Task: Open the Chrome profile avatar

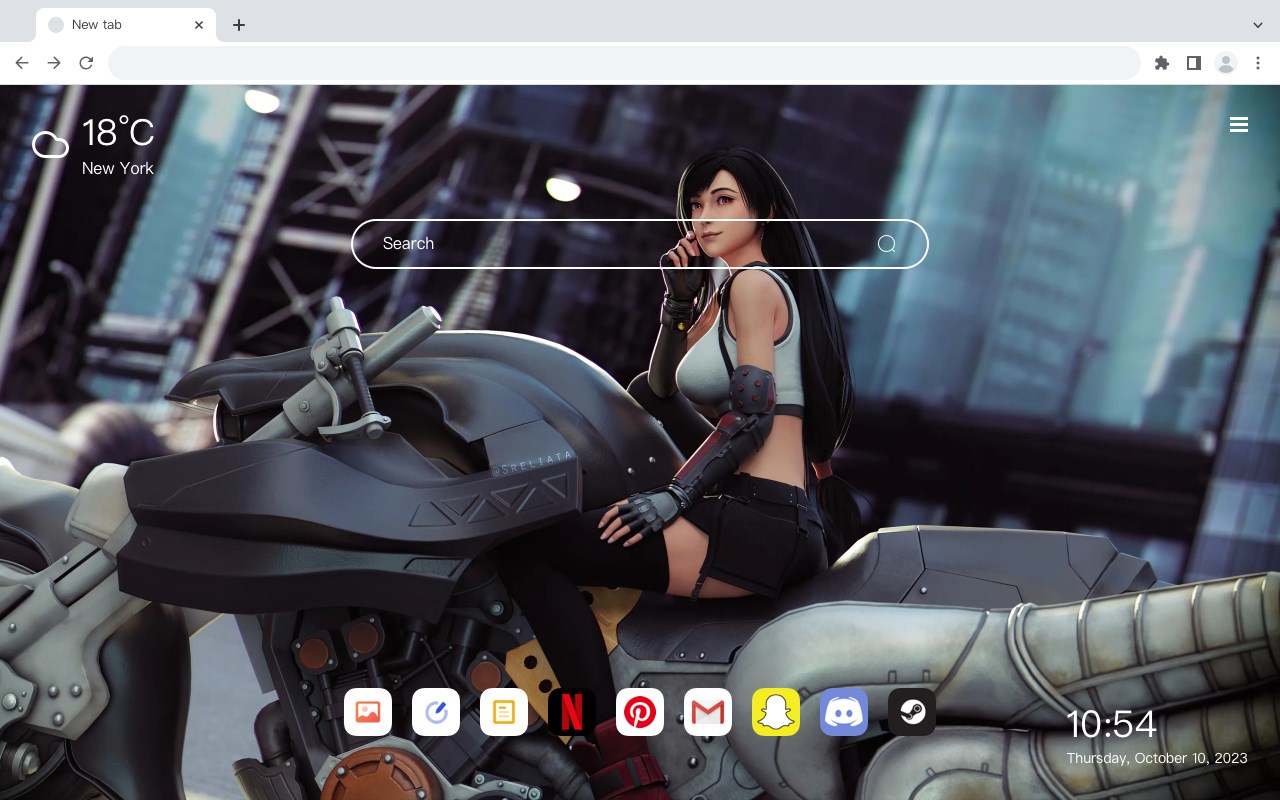Action: coord(1226,63)
